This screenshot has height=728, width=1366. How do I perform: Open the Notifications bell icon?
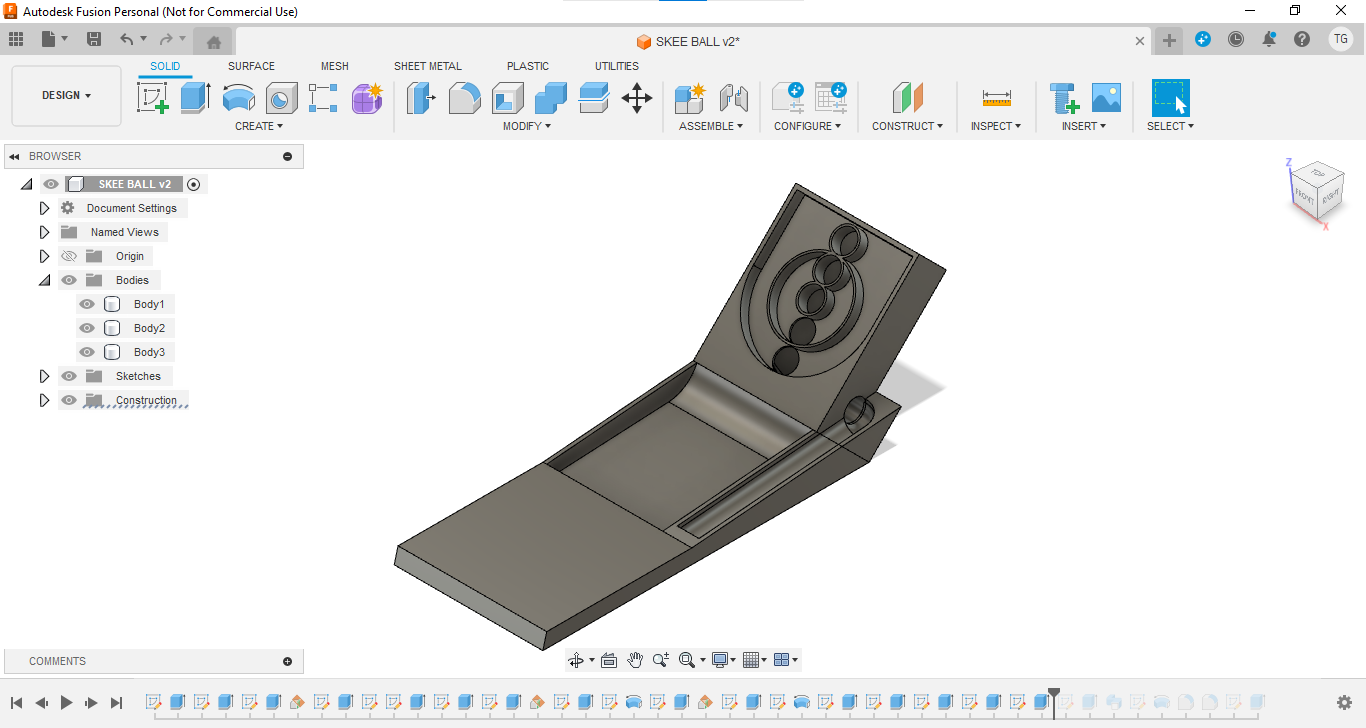[1269, 39]
